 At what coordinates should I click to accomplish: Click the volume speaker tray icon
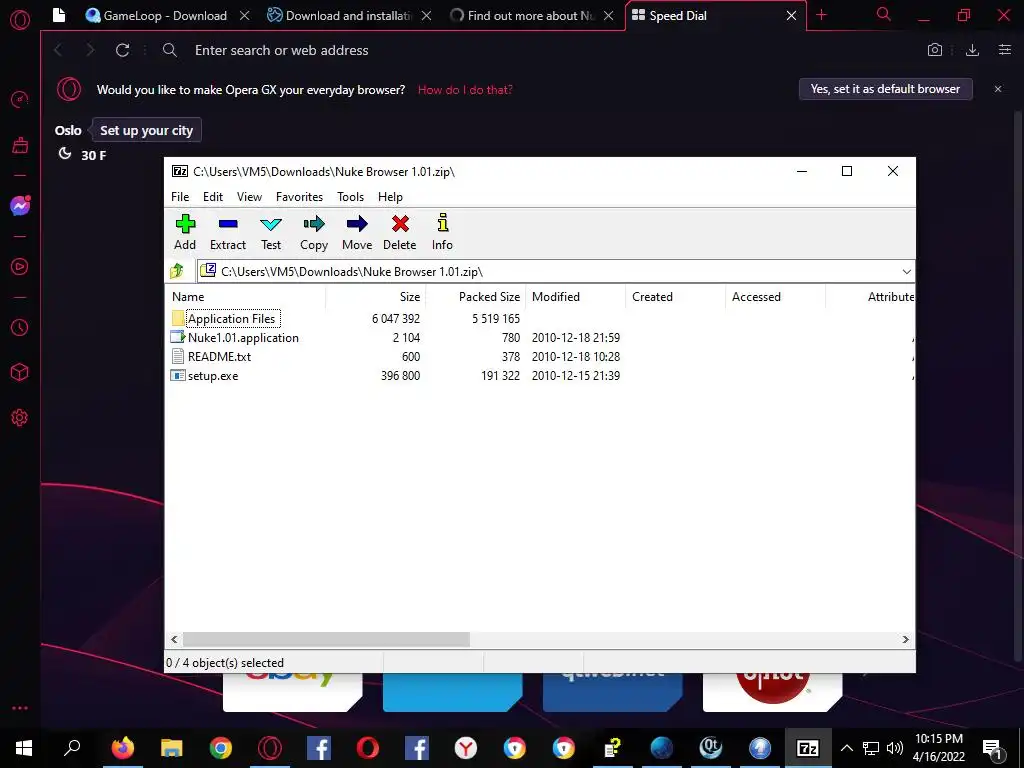pos(895,748)
